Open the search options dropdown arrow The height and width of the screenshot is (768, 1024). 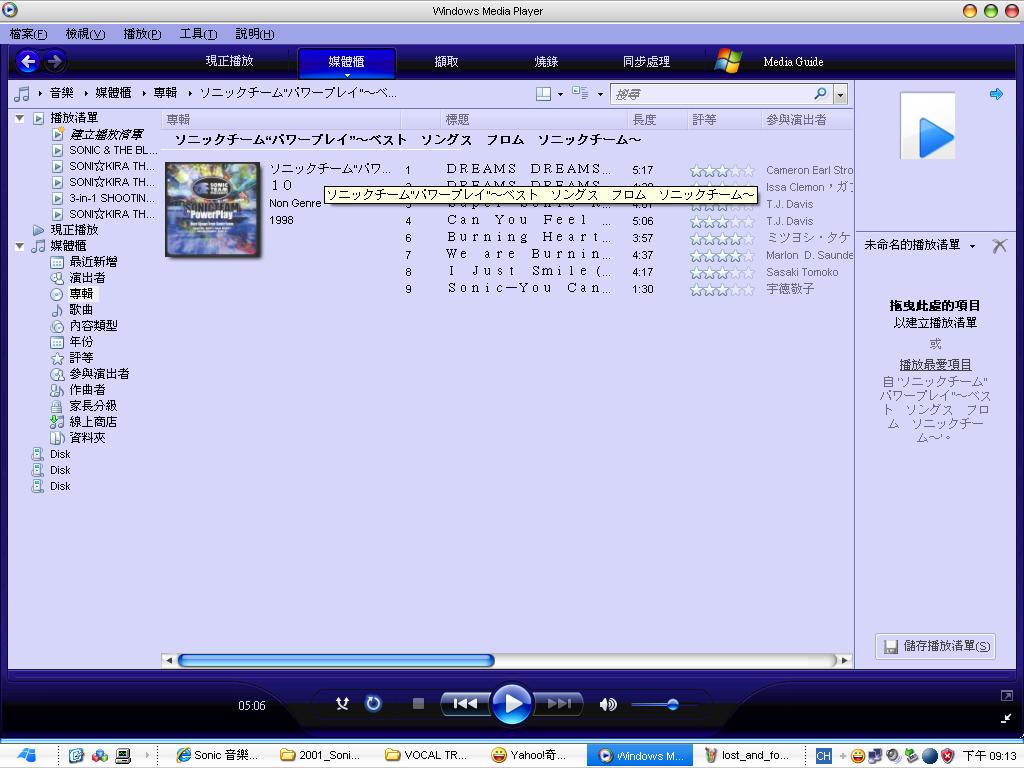840,92
